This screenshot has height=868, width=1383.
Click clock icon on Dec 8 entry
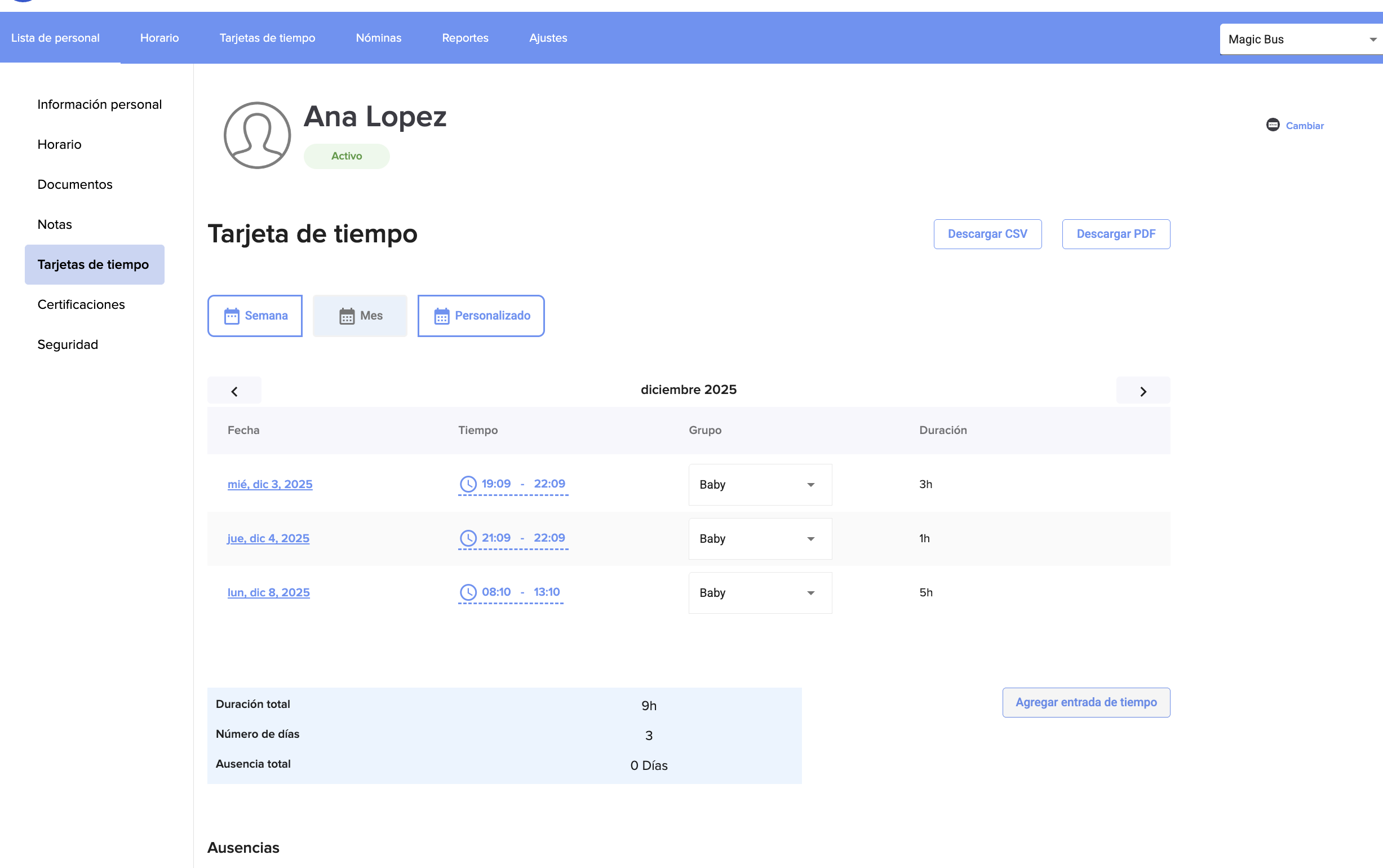468,592
